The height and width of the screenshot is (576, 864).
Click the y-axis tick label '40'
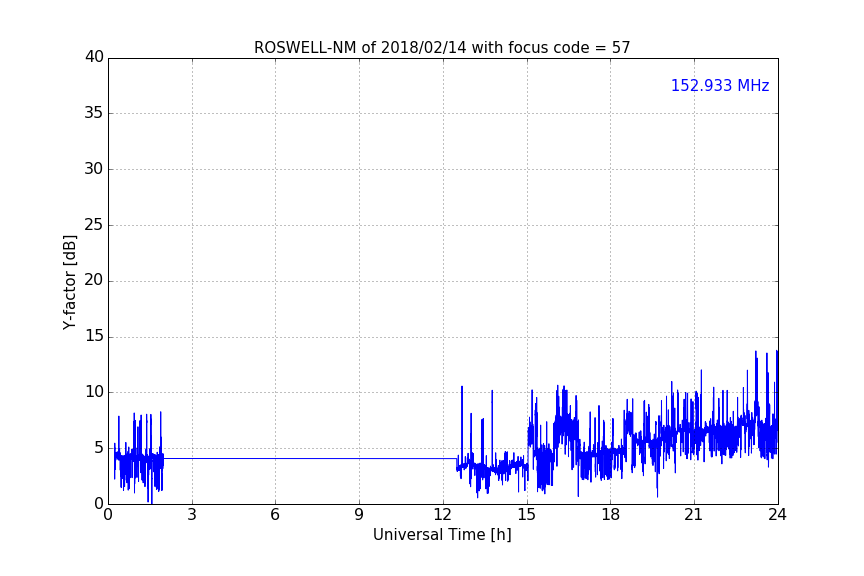(x=94, y=57)
